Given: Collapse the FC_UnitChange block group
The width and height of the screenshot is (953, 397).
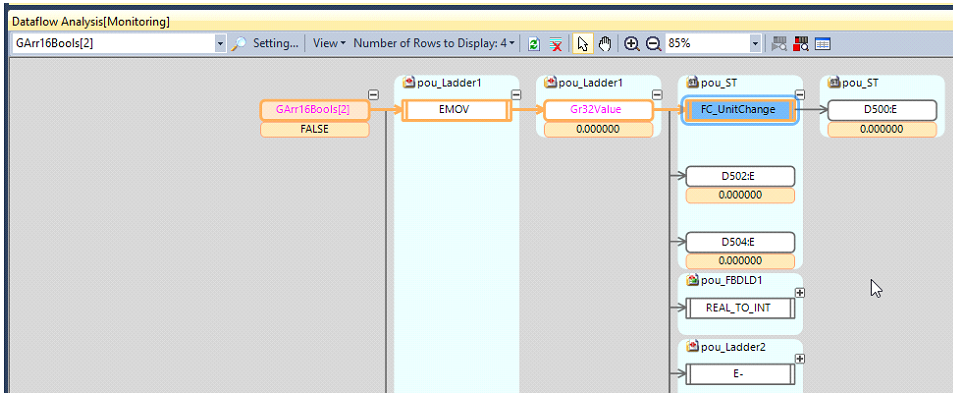Looking at the screenshot, I should pyautogui.click(x=800, y=94).
